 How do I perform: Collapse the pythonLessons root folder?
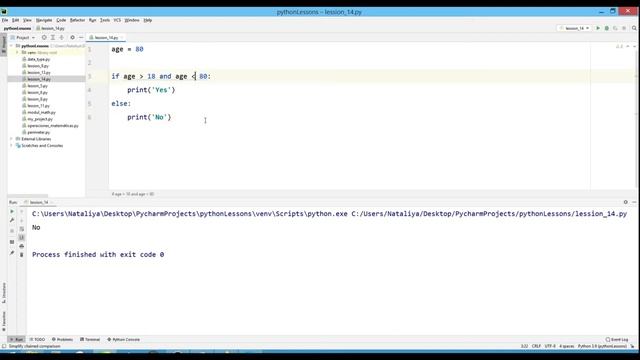coord(11,46)
